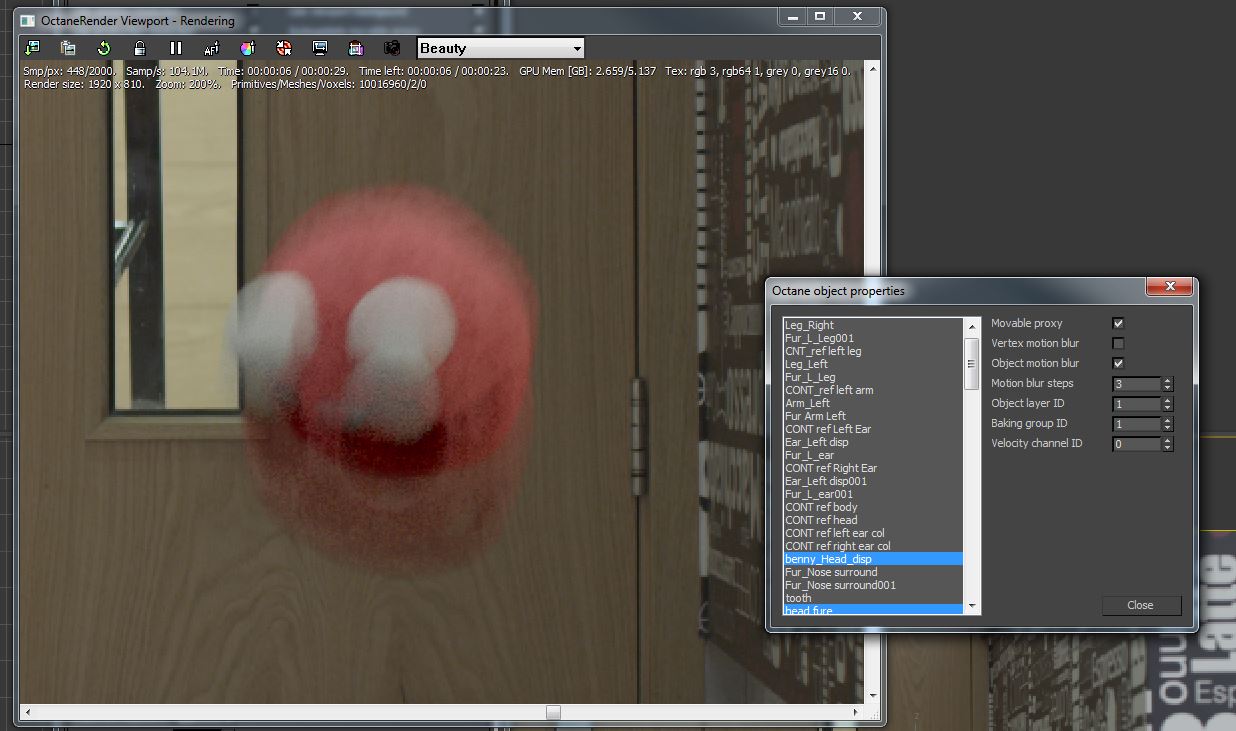The width and height of the screenshot is (1236, 731).
Task: Maximize the OctaneRender Viewport window
Action: pyautogui.click(x=820, y=16)
